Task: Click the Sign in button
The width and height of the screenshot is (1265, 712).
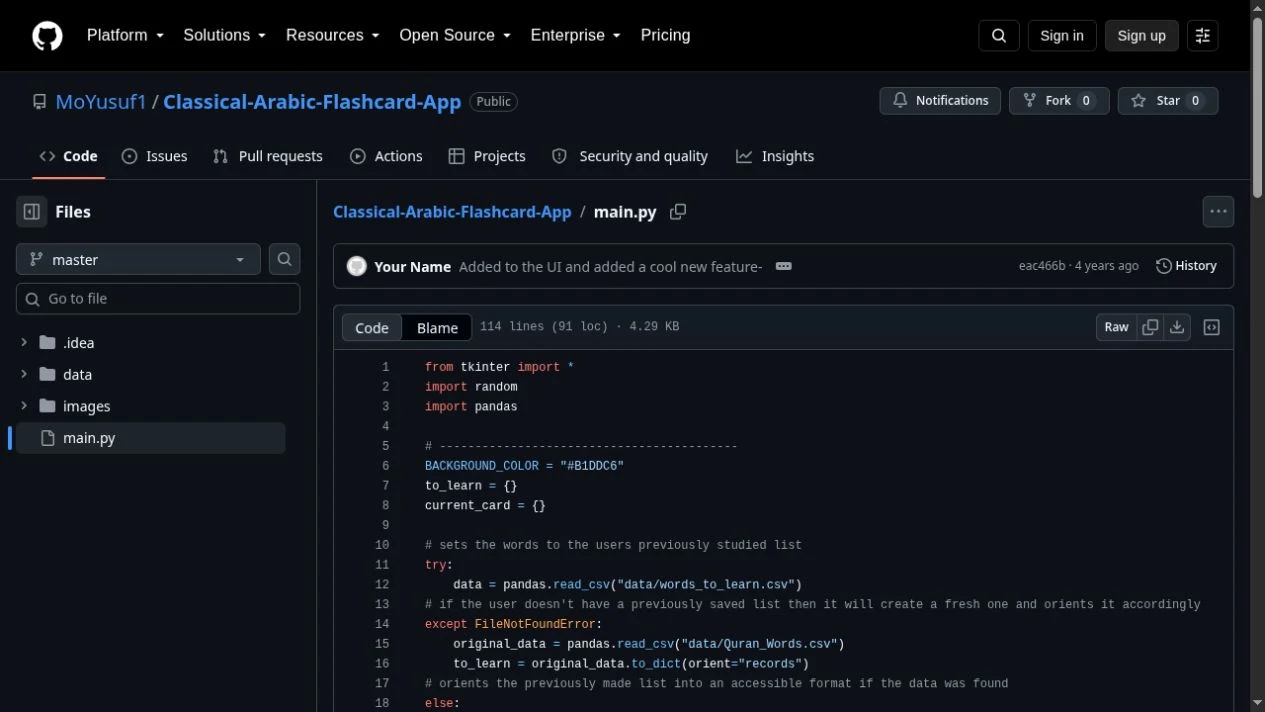Action: tap(1061, 36)
